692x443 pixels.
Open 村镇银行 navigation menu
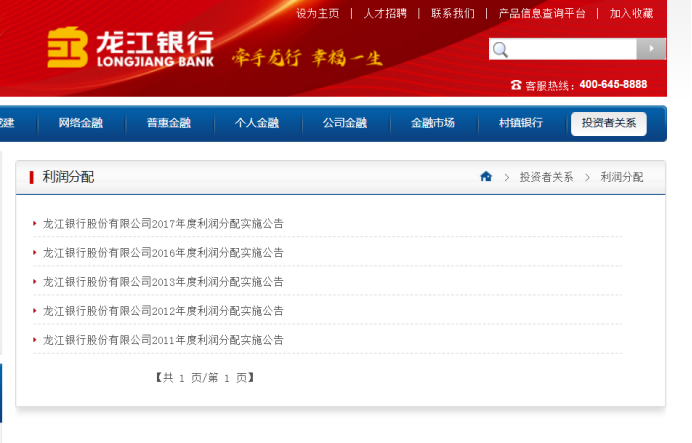tap(521, 123)
